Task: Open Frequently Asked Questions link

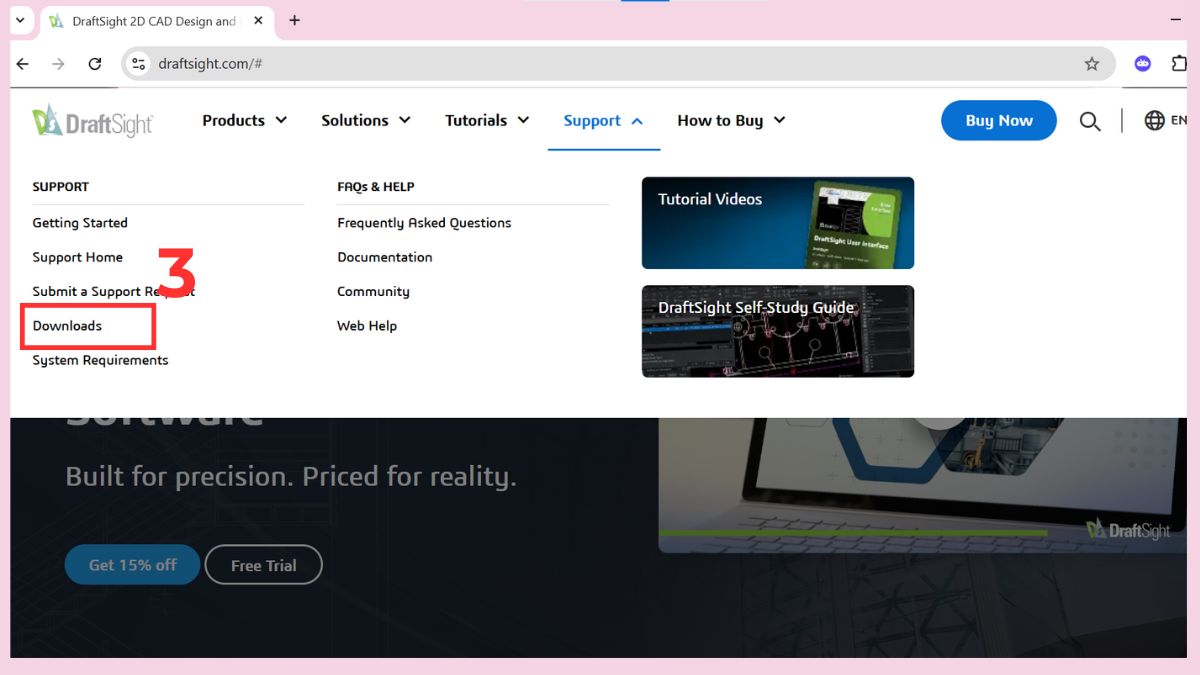Action: pos(424,223)
